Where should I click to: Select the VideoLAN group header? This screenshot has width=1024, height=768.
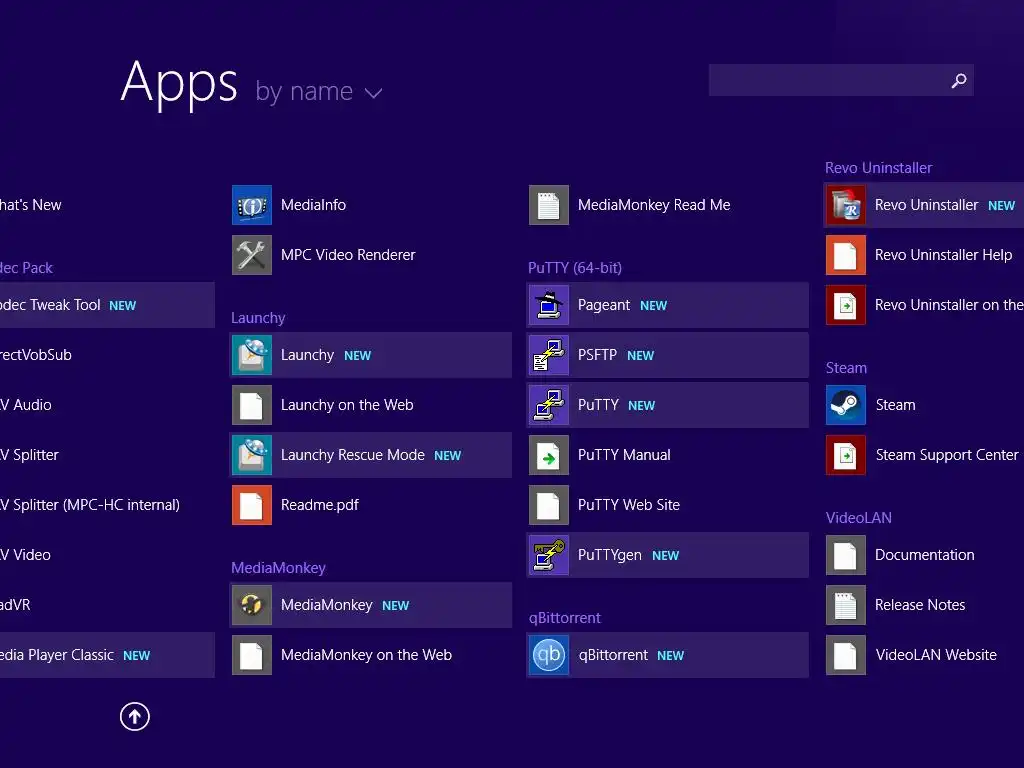(858, 518)
